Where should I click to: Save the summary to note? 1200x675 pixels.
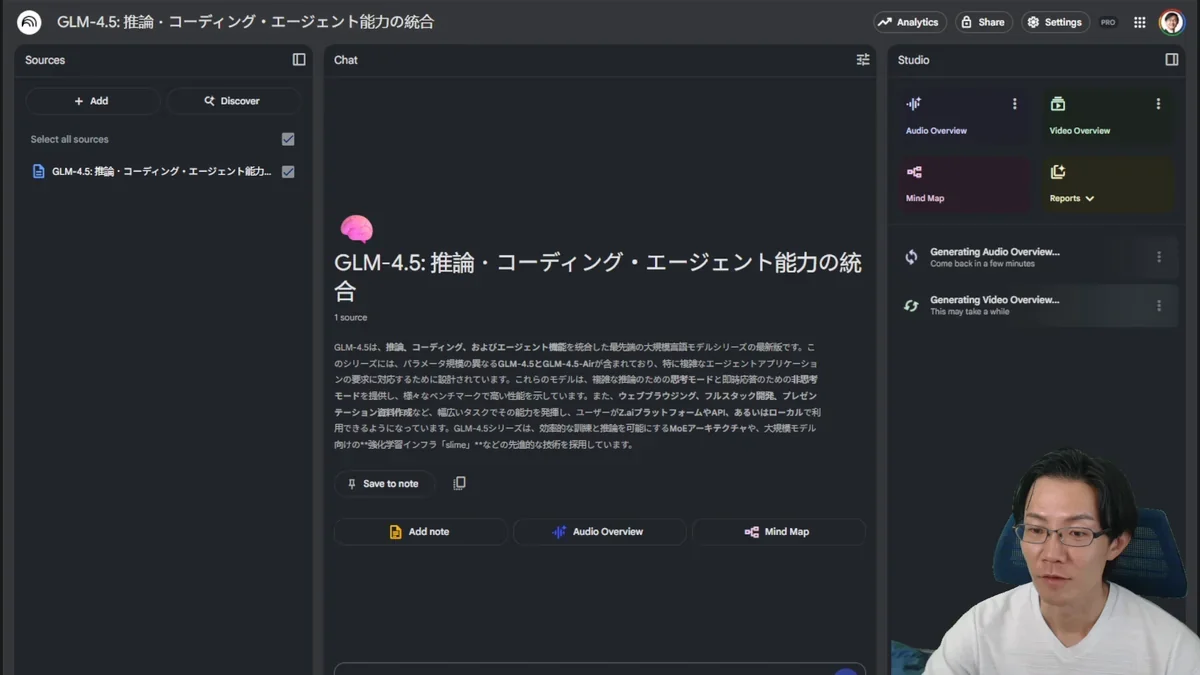(384, 484)
